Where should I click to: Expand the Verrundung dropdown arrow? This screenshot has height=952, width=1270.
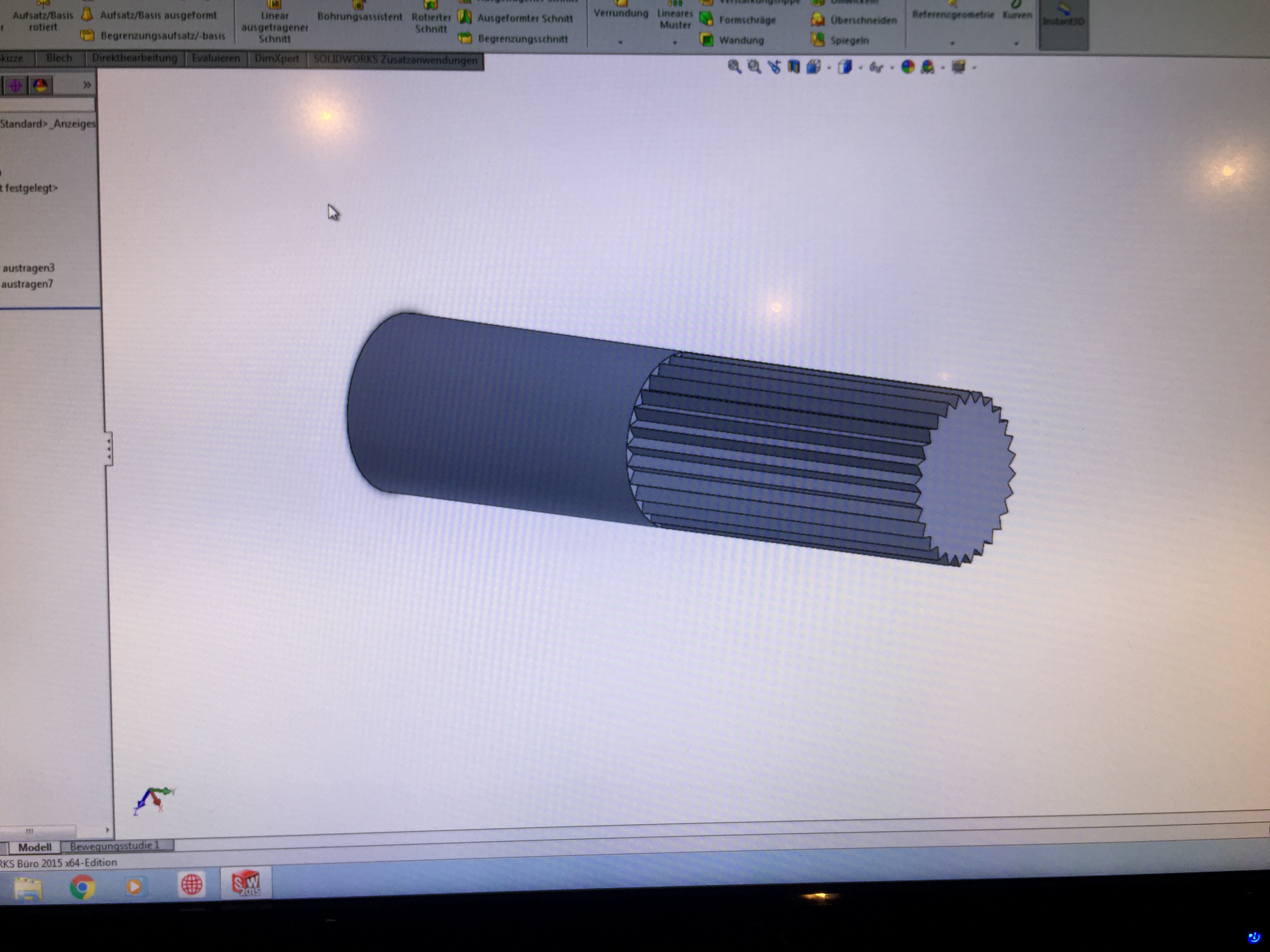click(620, 42)
